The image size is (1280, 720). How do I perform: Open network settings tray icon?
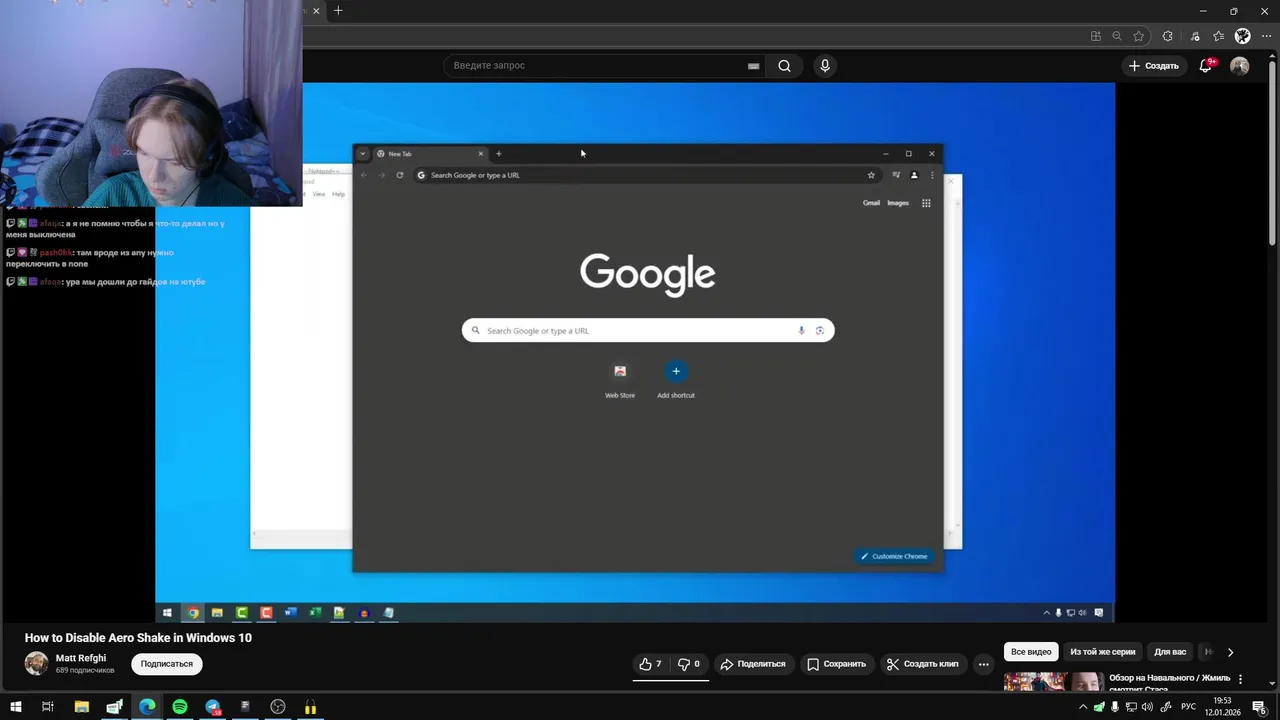click(x=1131, y=707)
